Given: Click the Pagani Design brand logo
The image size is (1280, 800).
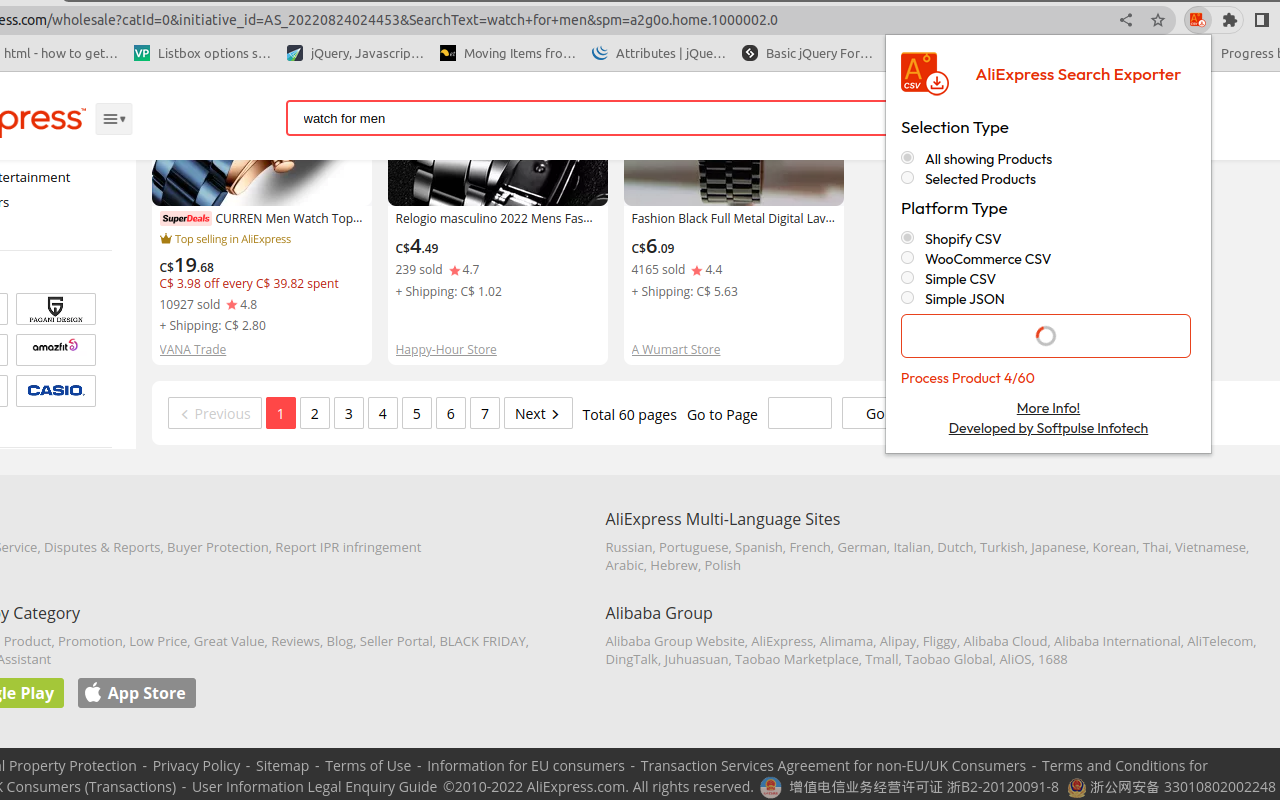Looking at the screenshot, I should (x=56, y=309).
